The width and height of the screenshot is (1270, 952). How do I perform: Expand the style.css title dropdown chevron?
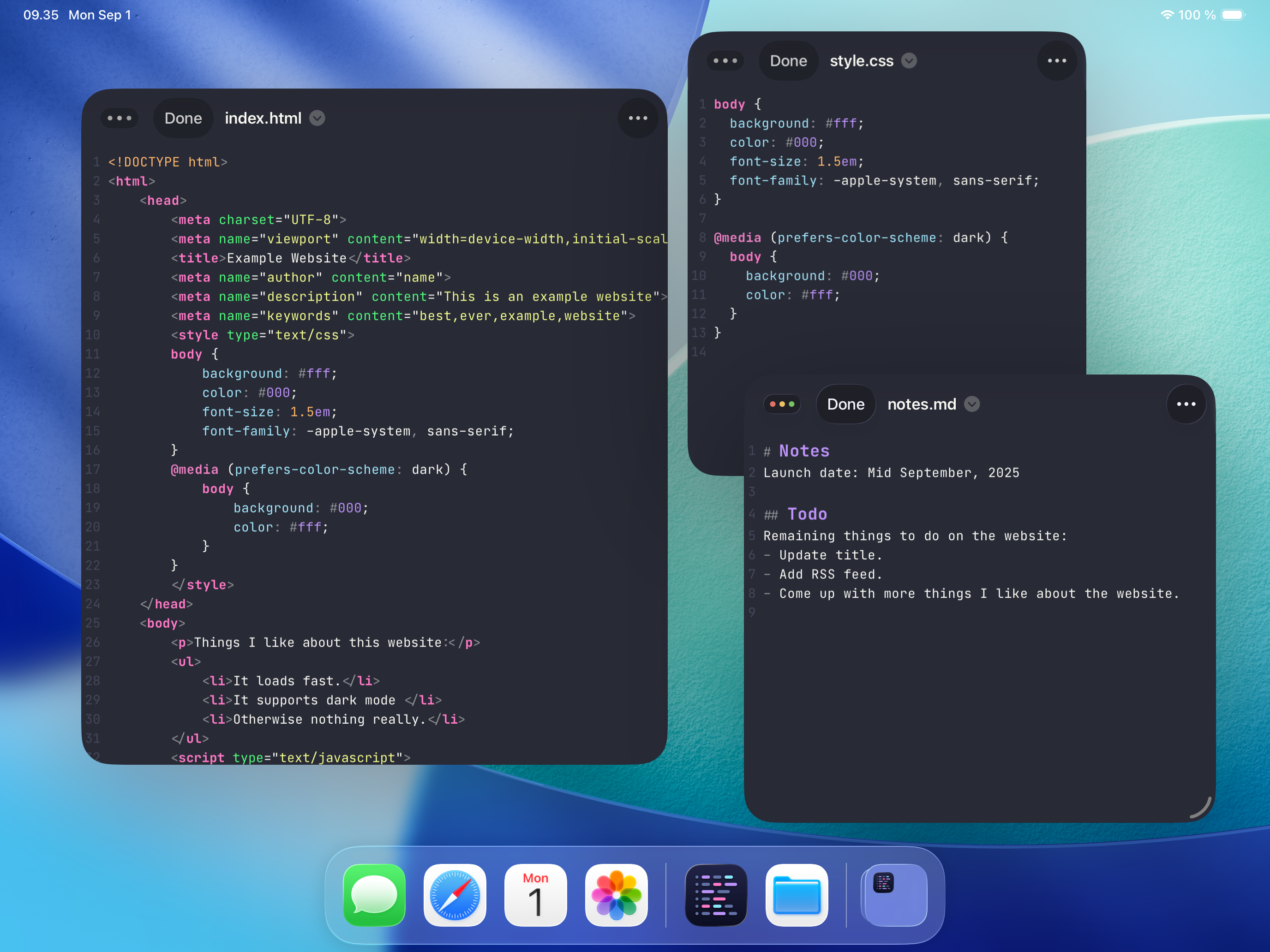click(x=909, y=61)
